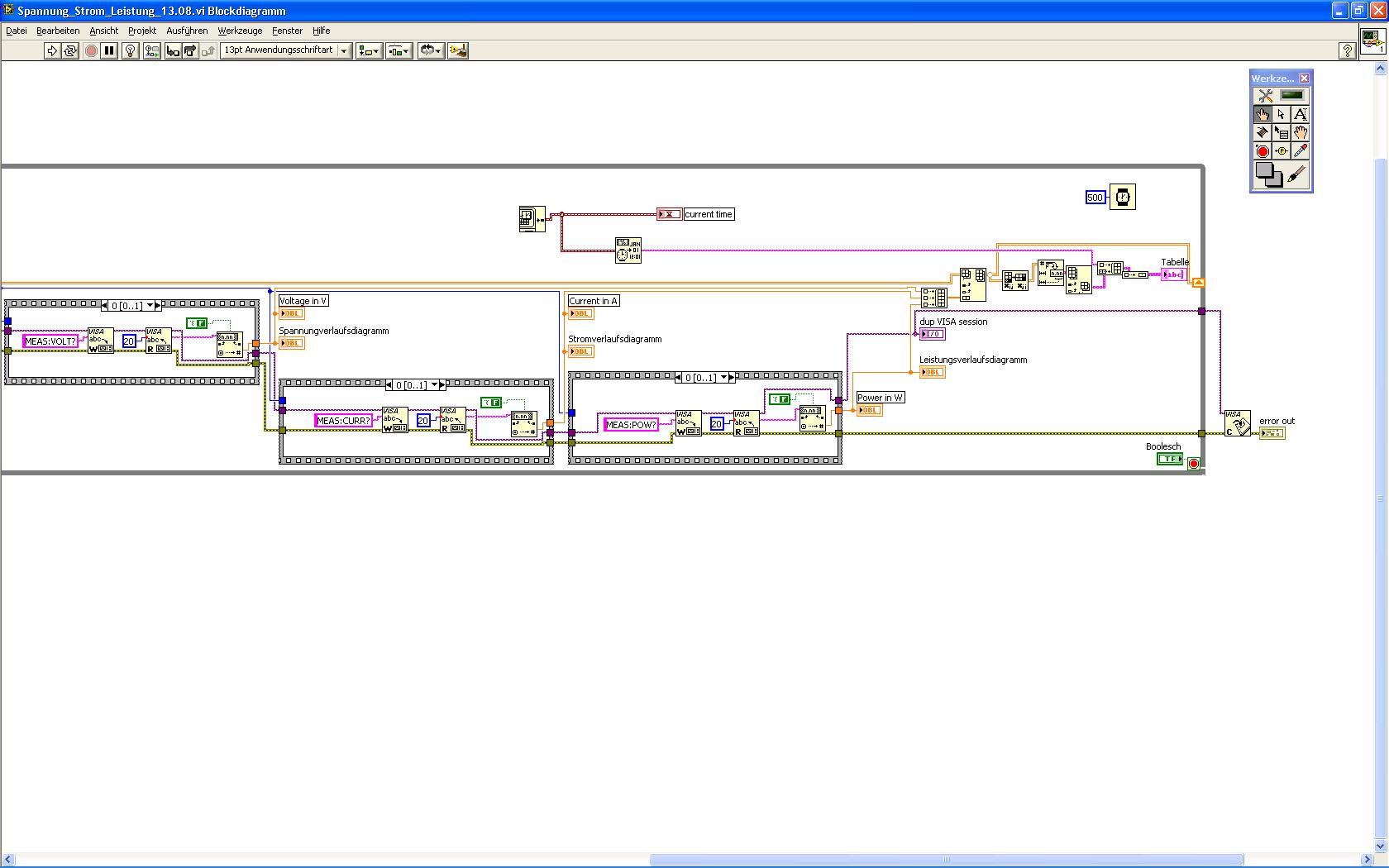1389x868 pixels.
Task: Click the Leistungsverlaufsdiagramm DBL terminal
Action: click(932, 372)
